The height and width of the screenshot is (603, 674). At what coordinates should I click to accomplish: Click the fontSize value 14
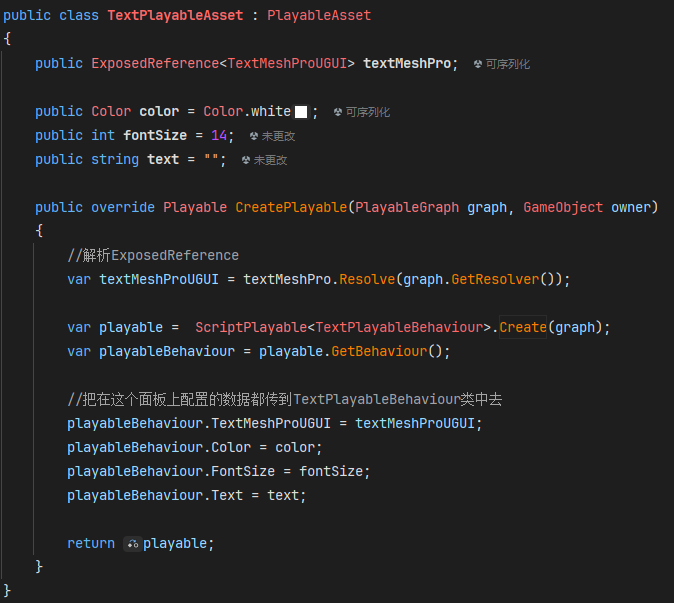pyautogui.click(x=219, y=136)
